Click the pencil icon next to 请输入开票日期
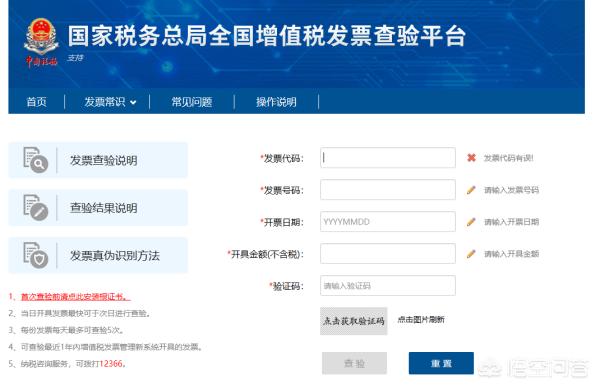Image resolution: width=600 pixels, height=389 pixels. point(471,222)
